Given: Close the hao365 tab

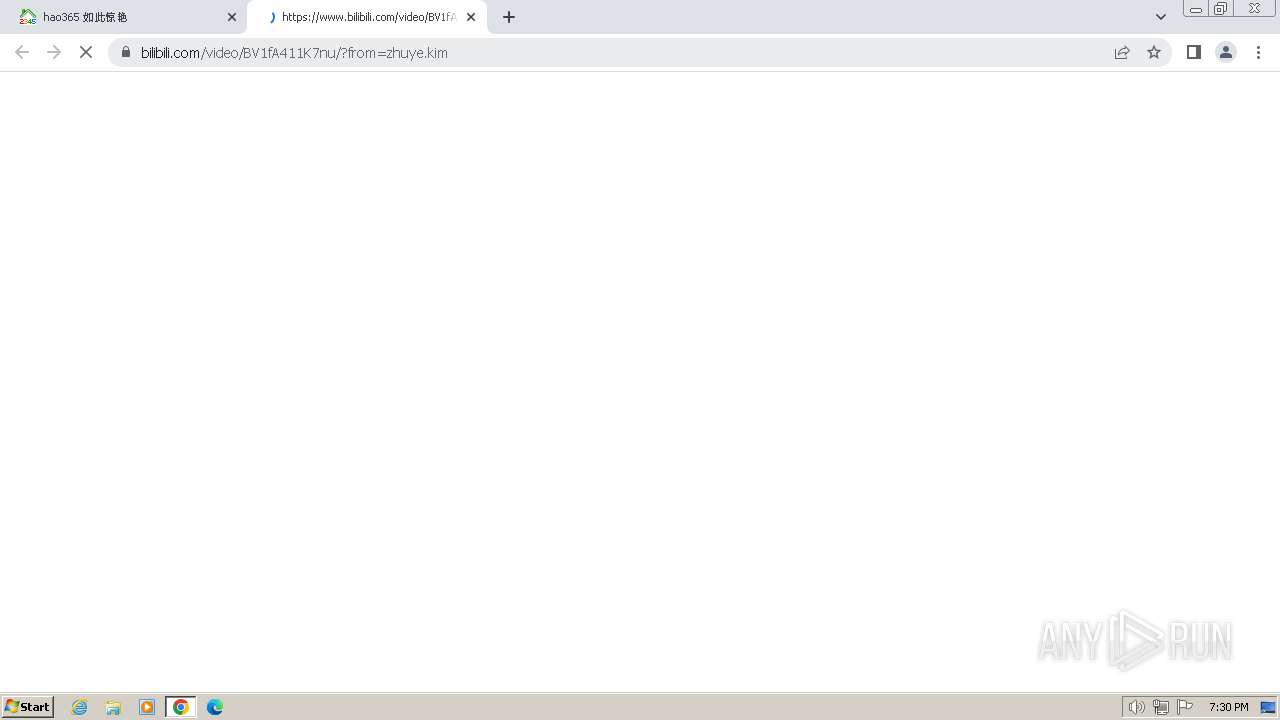Looking at the screenshot, I should click(232, 17).
